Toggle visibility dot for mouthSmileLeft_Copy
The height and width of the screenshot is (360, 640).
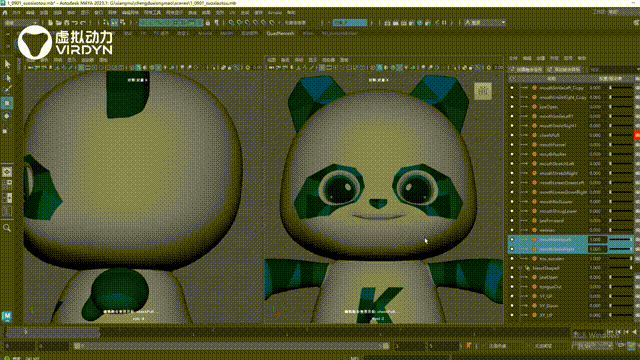tap(512, 88)
